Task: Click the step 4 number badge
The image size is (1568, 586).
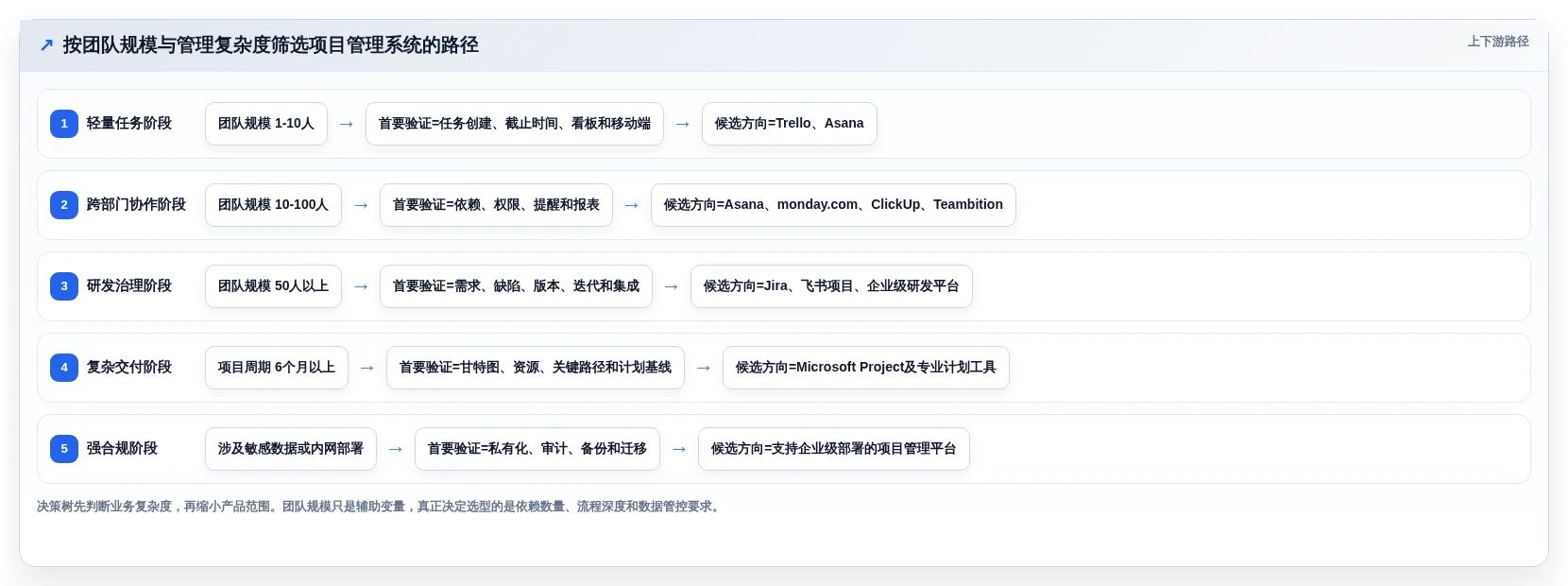Action: coord(64,368)
